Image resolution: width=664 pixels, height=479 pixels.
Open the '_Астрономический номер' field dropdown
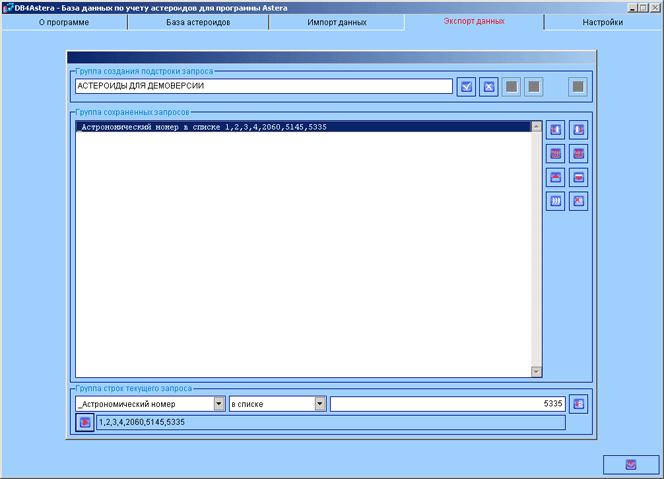click(219, 404)
